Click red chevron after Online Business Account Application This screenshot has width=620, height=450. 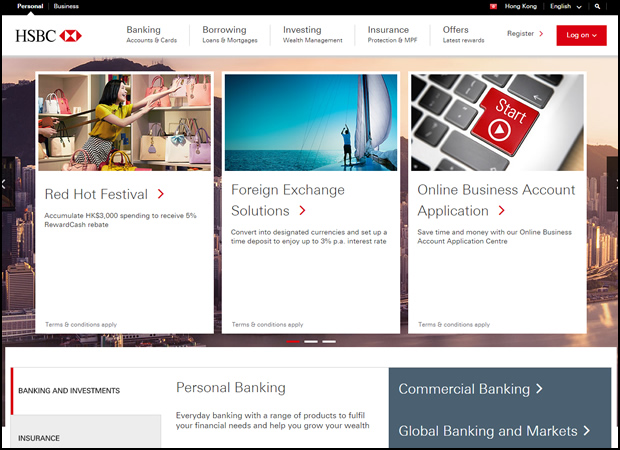501,210
